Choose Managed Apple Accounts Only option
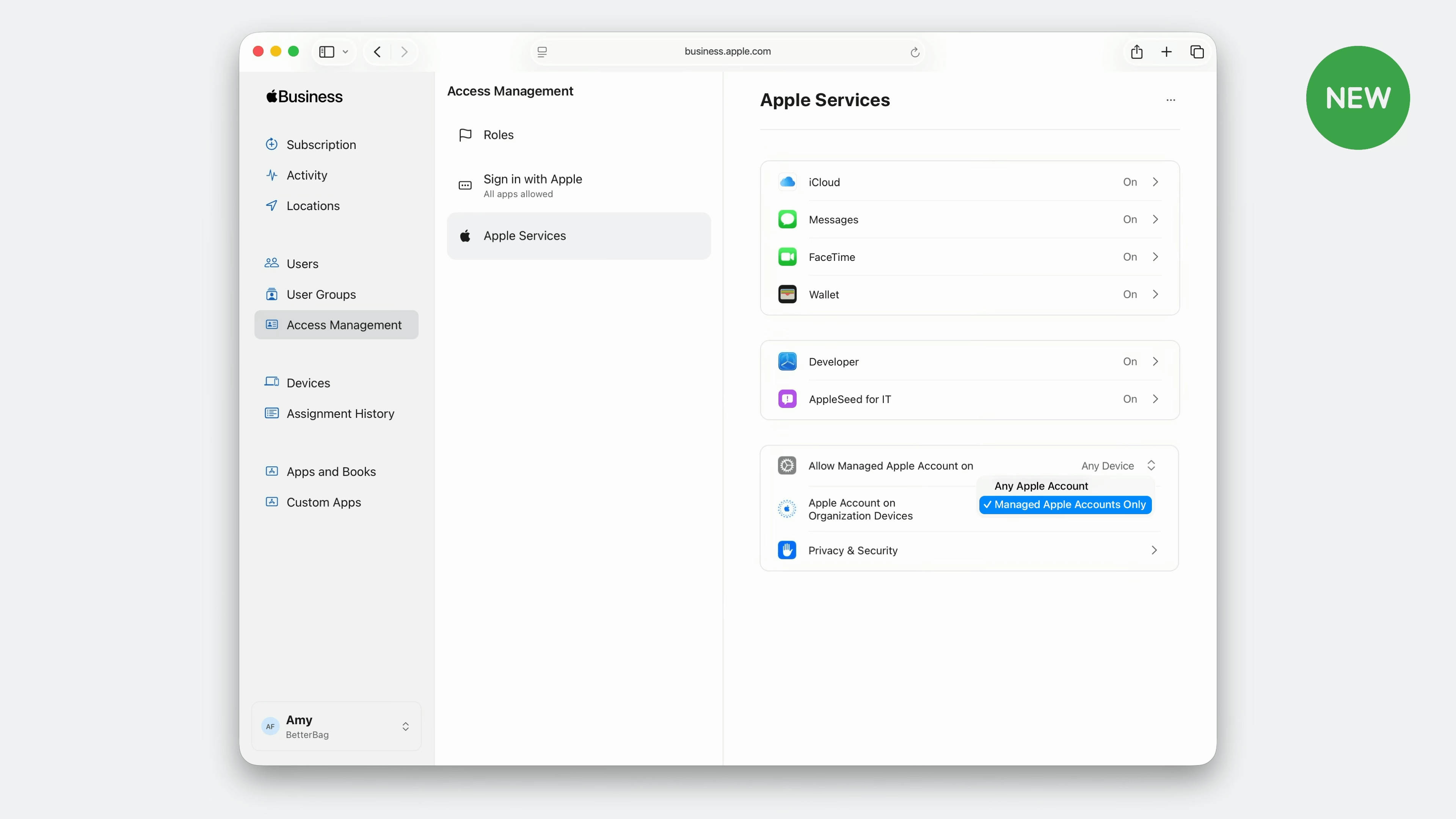1456x819 pixels. click(x=1065, y=505)
